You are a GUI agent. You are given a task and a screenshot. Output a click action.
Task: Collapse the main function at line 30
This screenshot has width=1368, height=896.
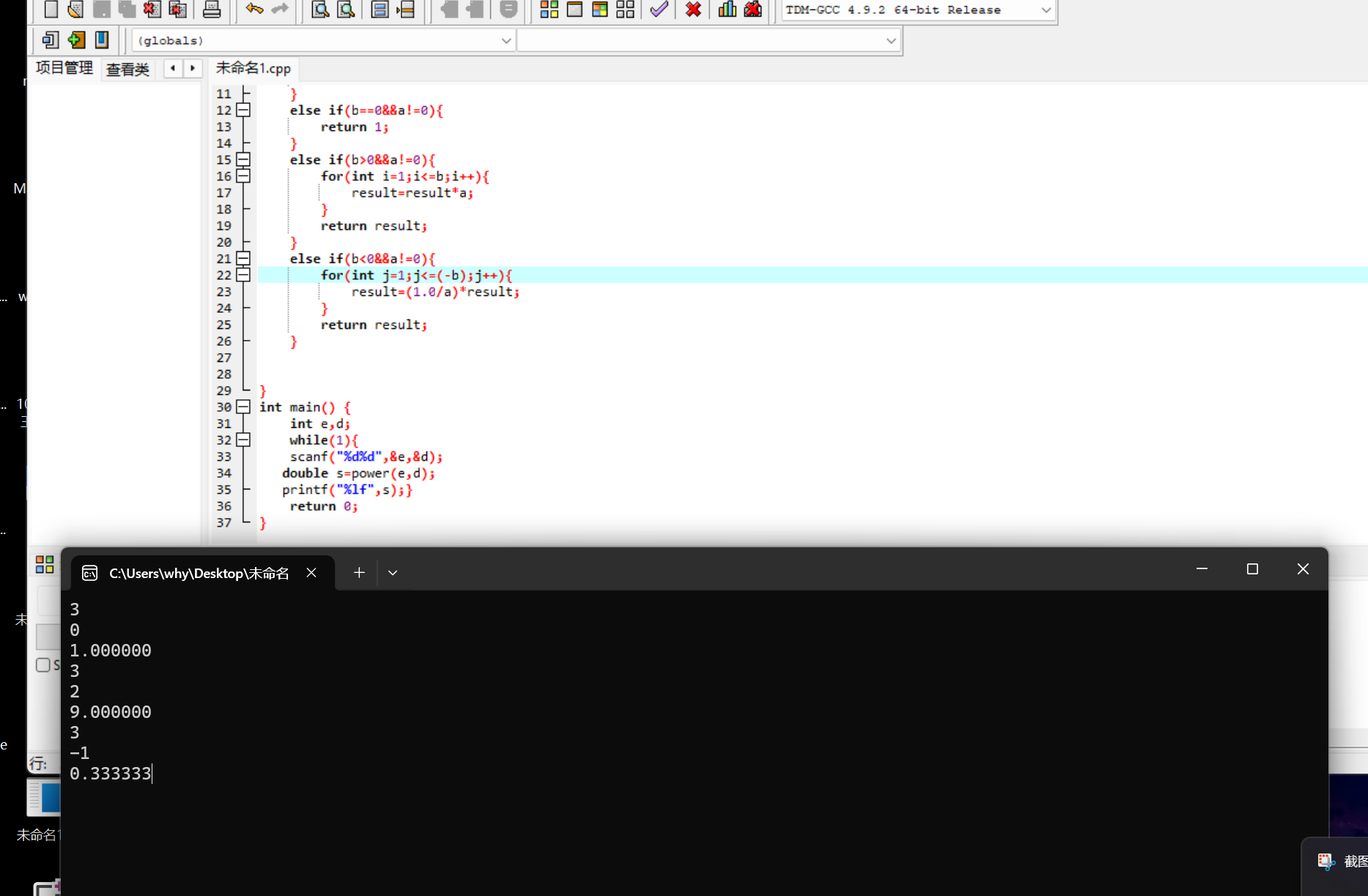(x=243, y=407)
